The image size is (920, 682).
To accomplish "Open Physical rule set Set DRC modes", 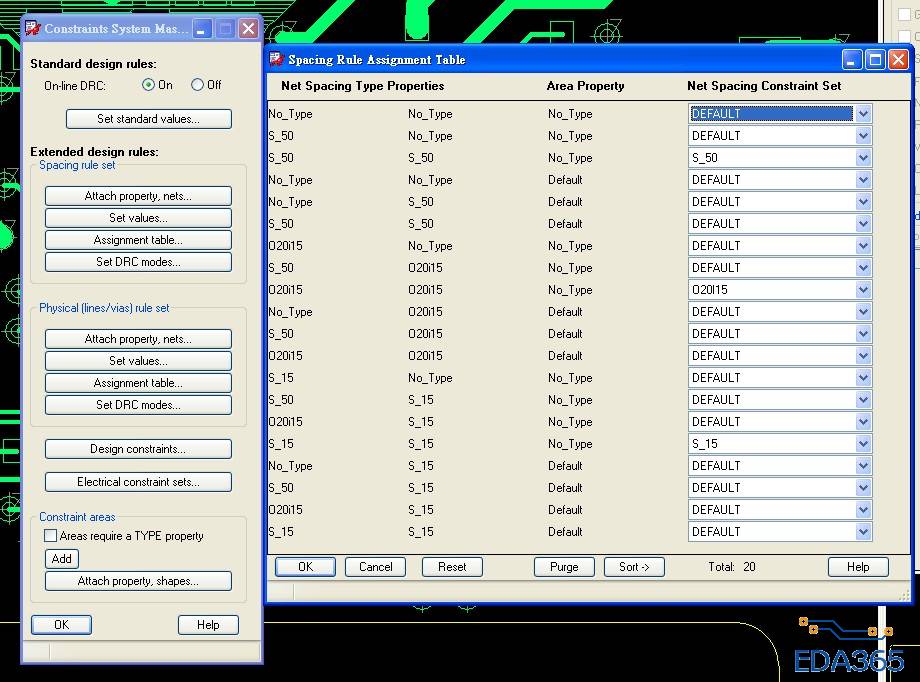I will pyautogui.click(x=138, y=405).
